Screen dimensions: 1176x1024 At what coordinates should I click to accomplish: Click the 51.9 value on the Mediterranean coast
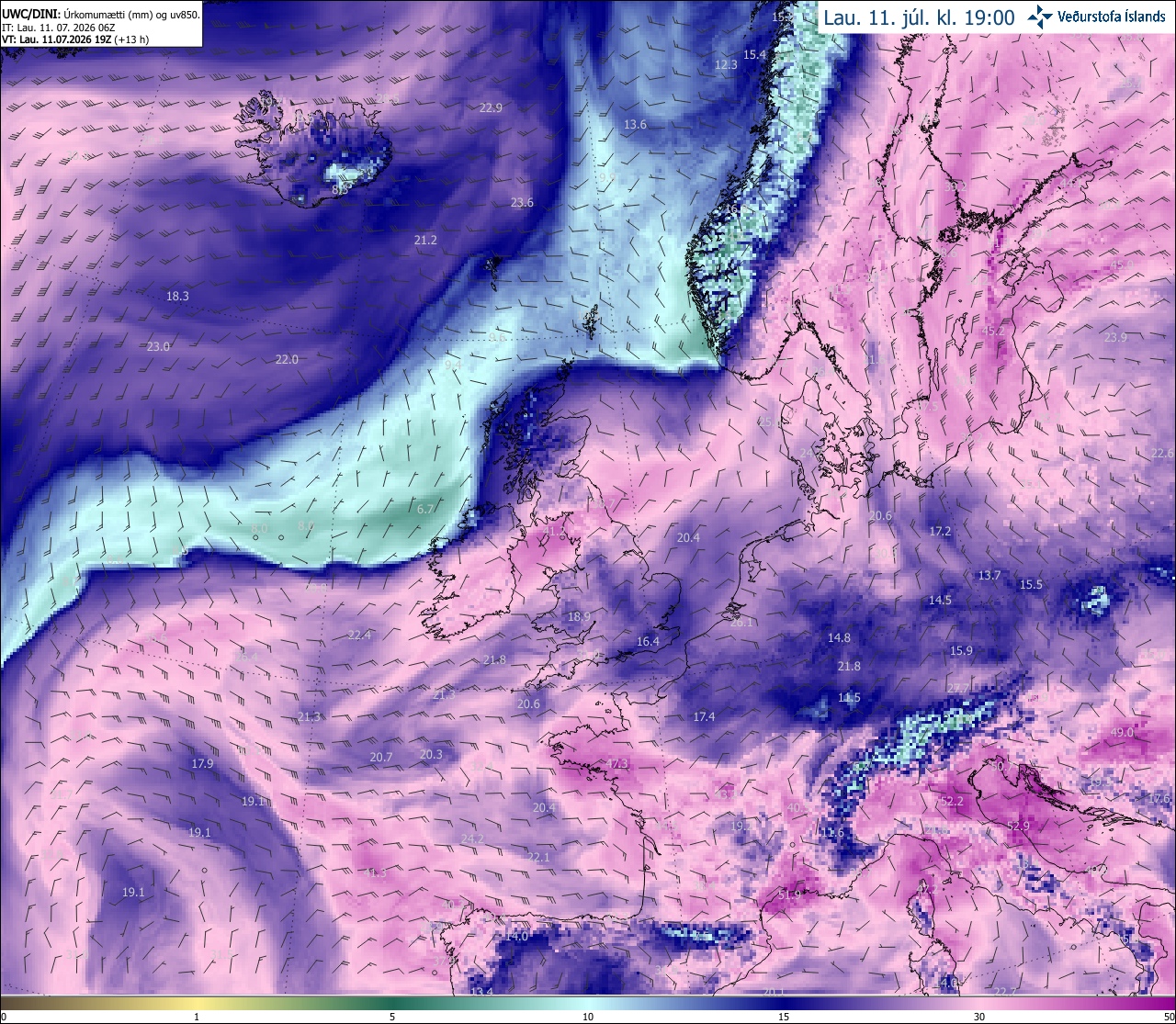coord(790,895)
